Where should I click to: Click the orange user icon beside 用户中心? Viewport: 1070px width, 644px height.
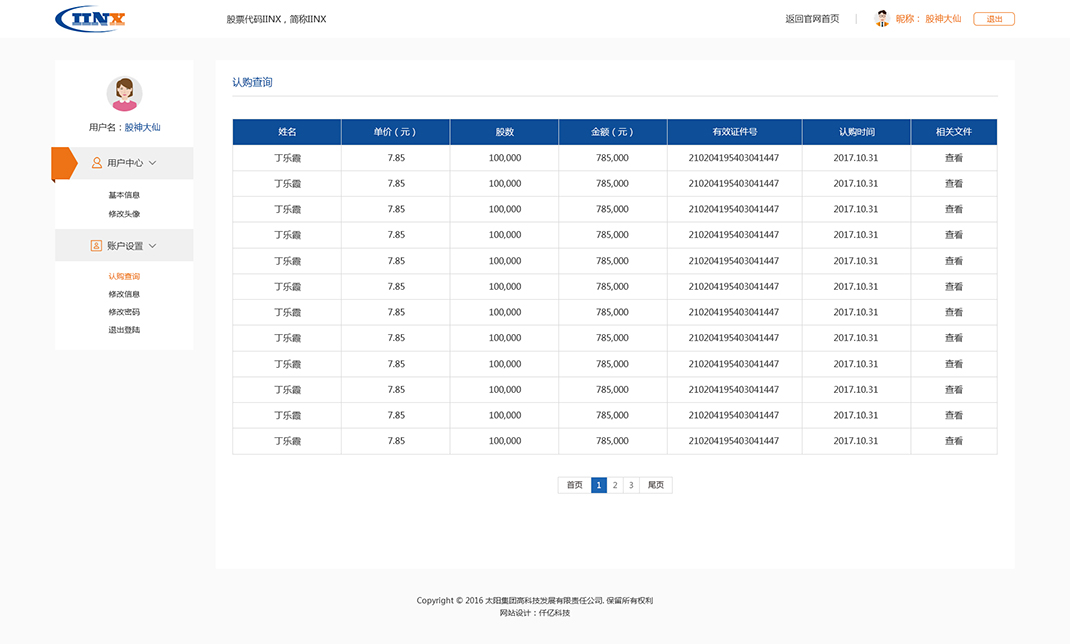point(95,162)
